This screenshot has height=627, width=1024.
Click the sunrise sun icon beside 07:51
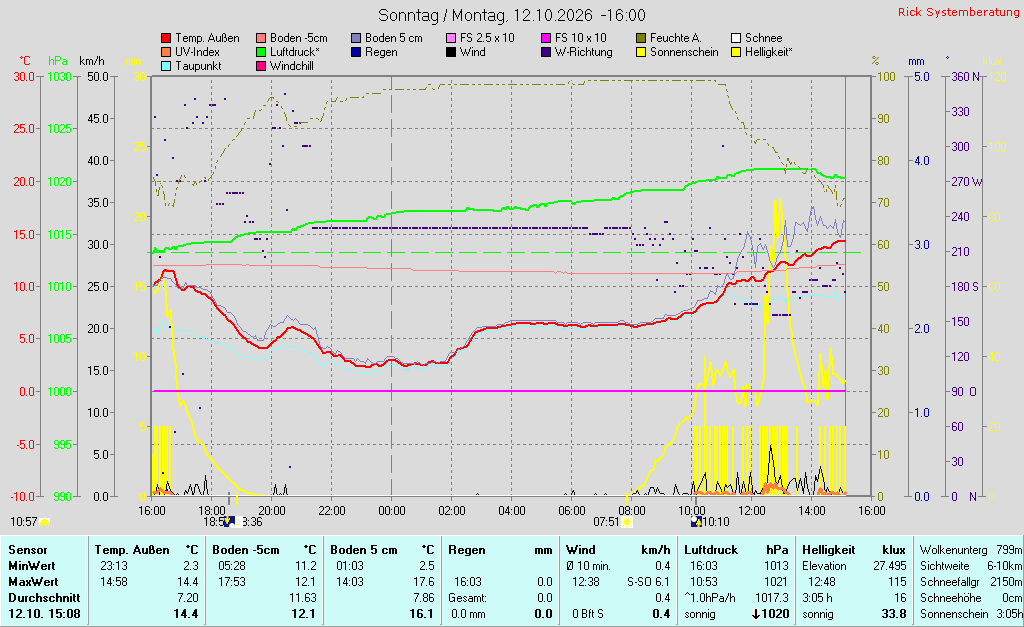coord(627,522)
